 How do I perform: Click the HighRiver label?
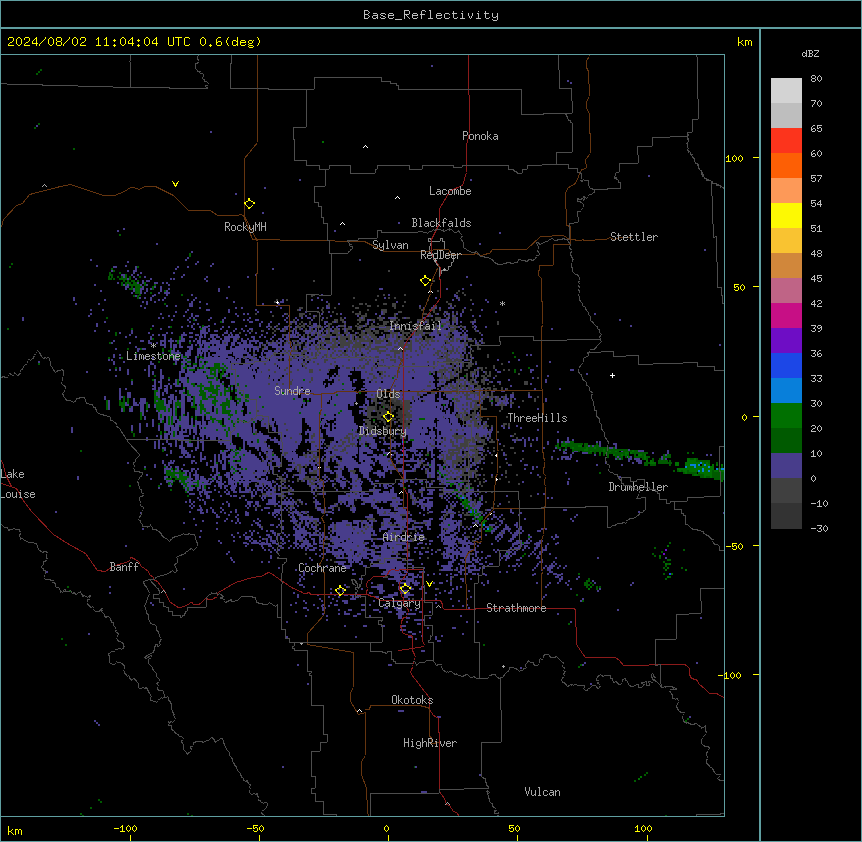point(430,743)
